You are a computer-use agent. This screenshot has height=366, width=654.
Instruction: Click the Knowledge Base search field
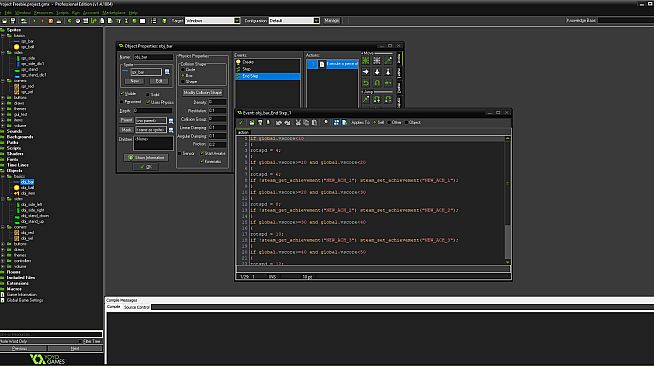point(626,20)
